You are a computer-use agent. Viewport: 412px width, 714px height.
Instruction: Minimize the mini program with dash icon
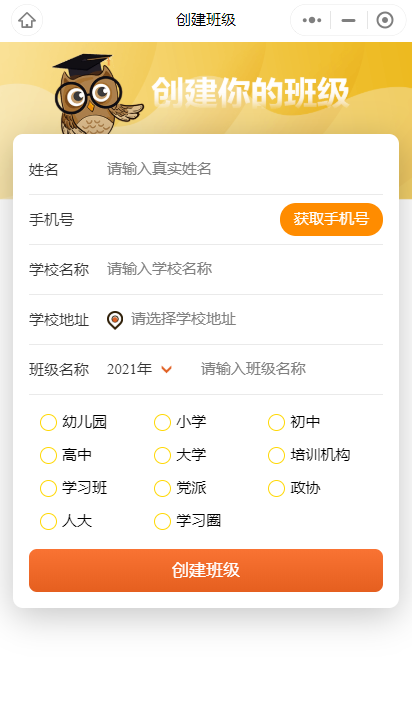point(348,20)
